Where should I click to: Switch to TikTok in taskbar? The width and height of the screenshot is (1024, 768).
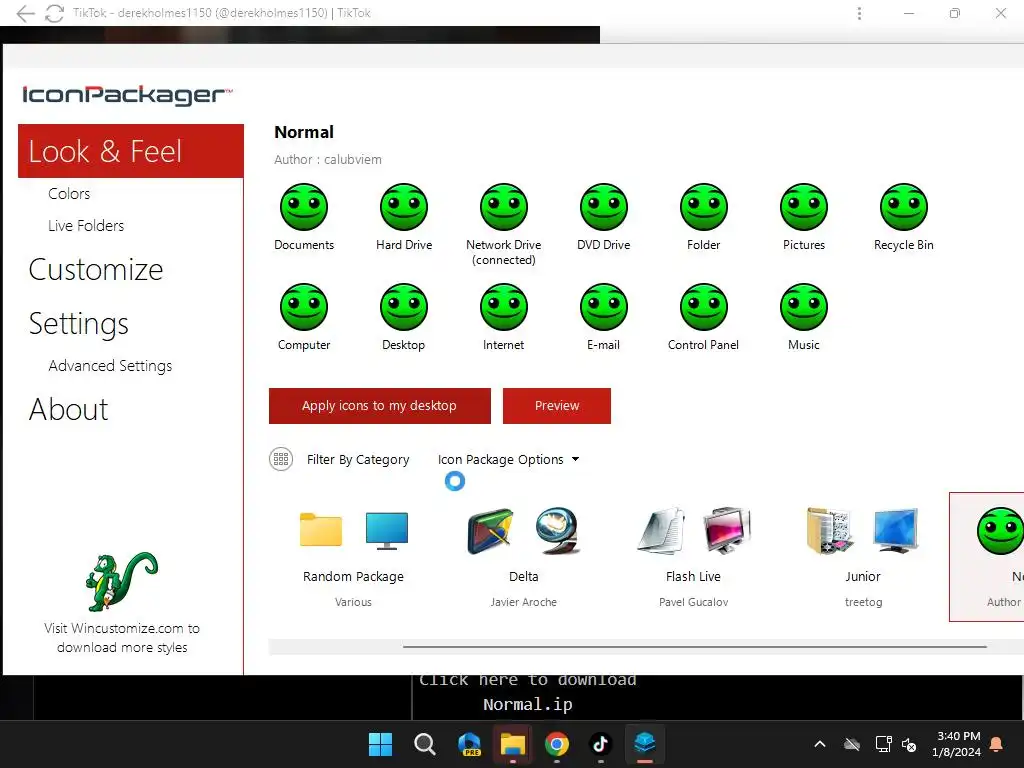coord(601,744)
